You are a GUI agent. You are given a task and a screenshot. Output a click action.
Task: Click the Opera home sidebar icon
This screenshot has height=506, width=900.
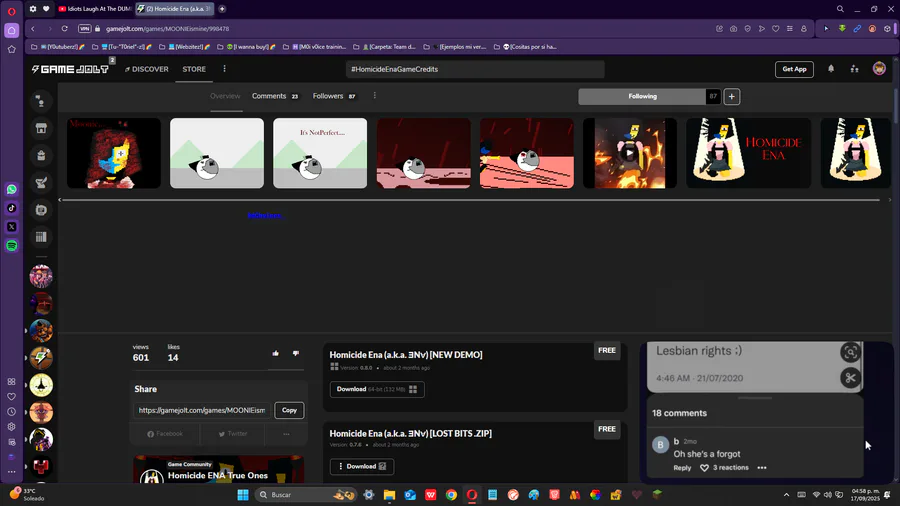(x=11, y=30)
